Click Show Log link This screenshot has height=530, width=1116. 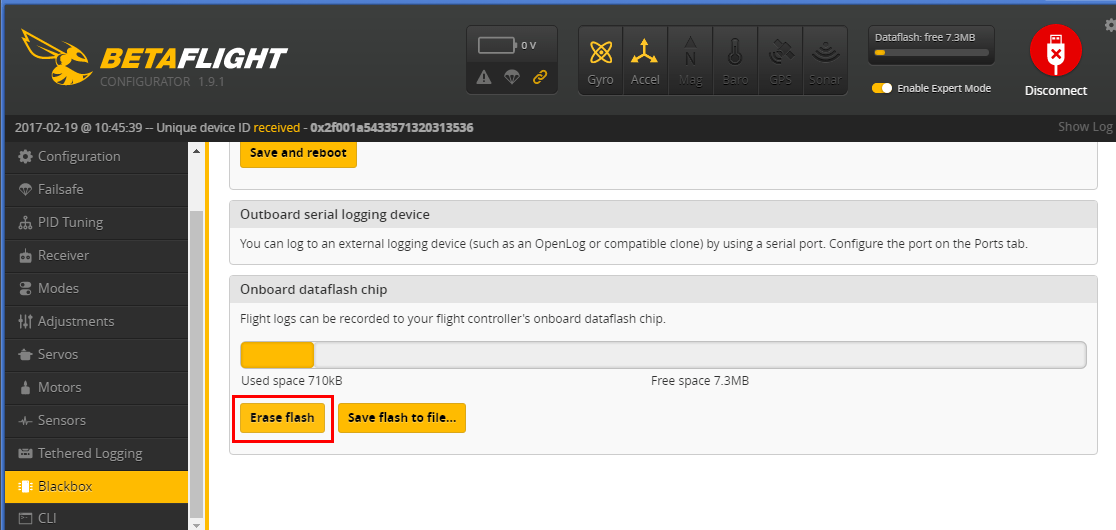1084,127
